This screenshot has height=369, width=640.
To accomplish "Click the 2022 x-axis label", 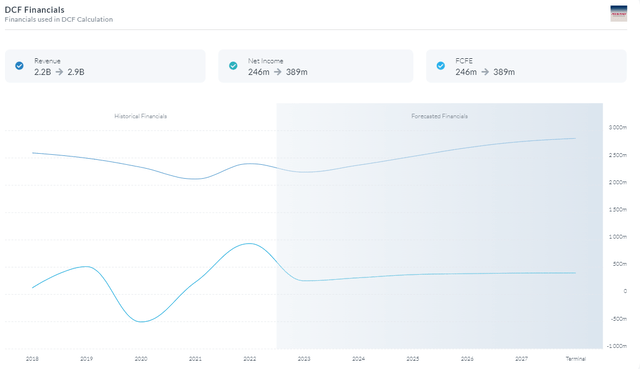I will click(250, 359).
